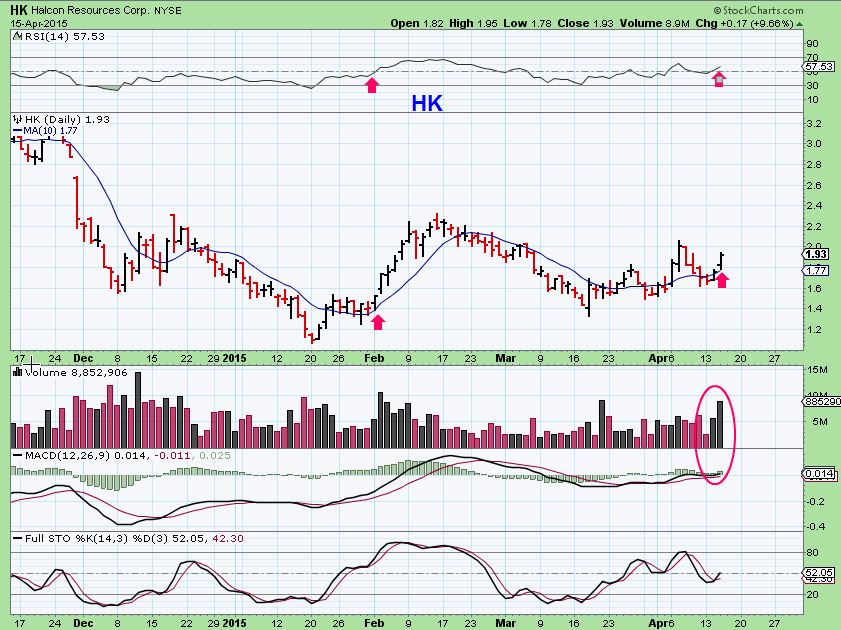Click the Halcon Resources Corp. company name
Image resolution: width=841 pixels, height=630 pixels.
pos(90,10)
